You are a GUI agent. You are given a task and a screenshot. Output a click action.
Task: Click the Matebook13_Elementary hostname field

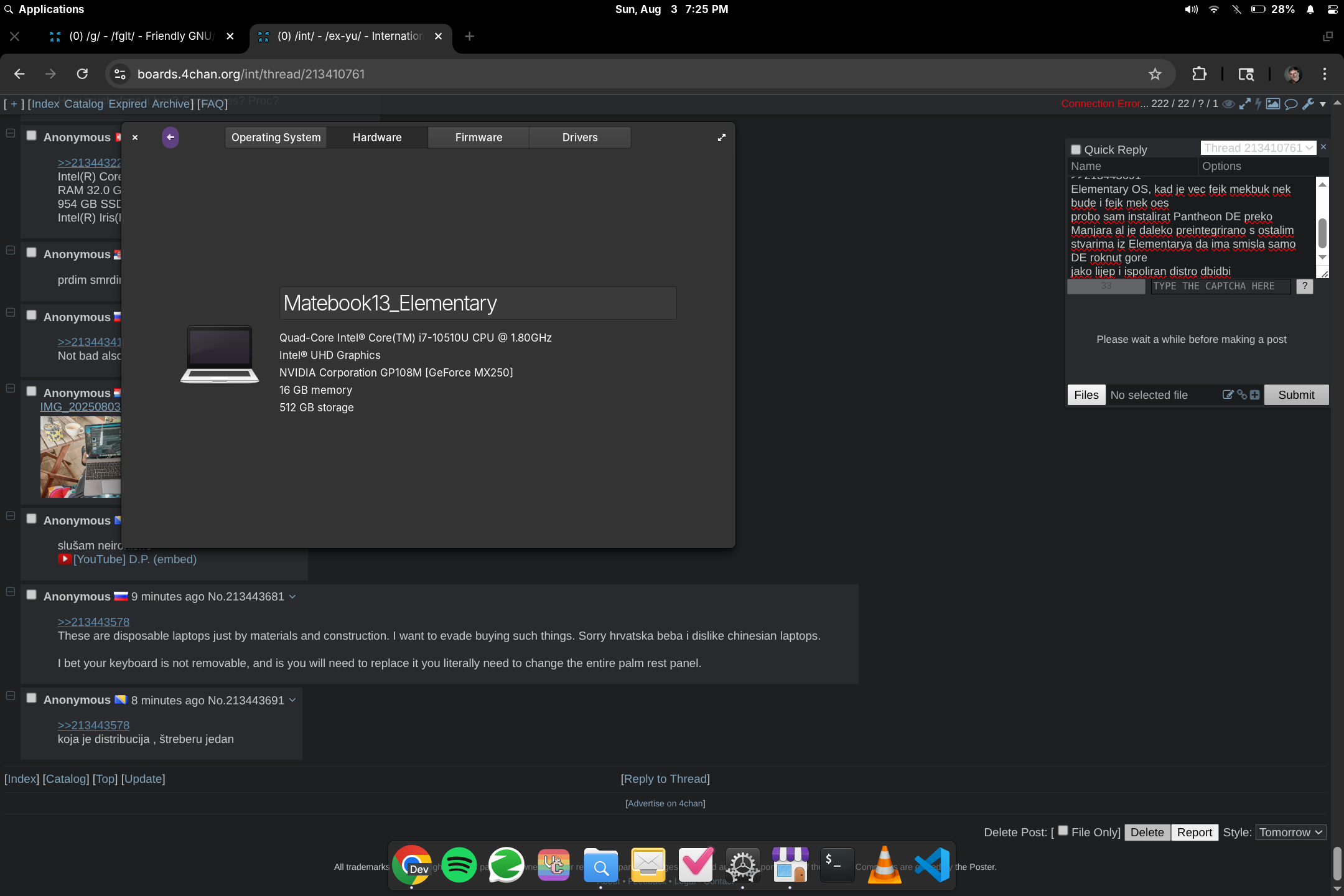click(x=478, y=303)
